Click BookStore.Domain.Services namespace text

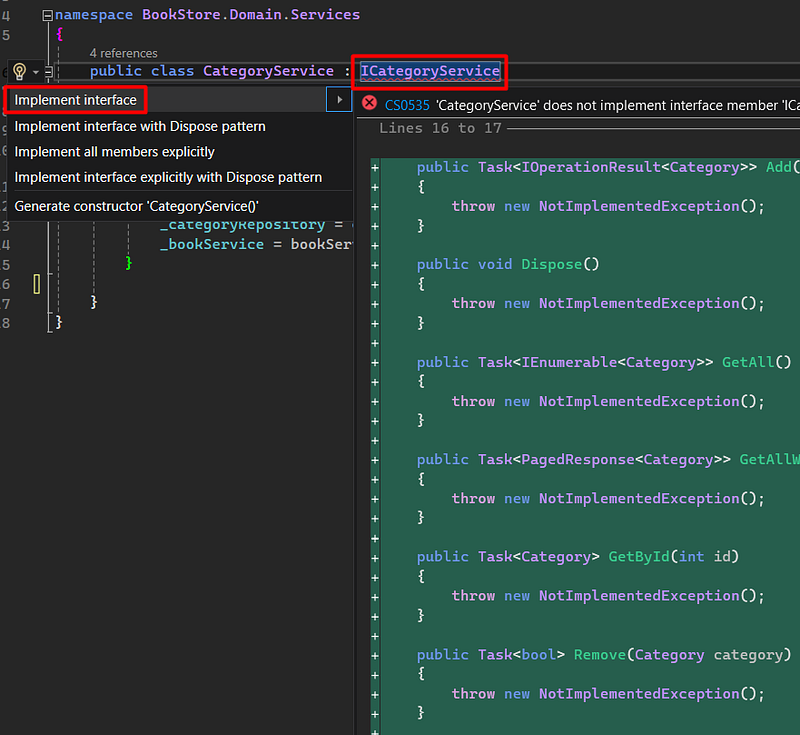pos(251,15)
